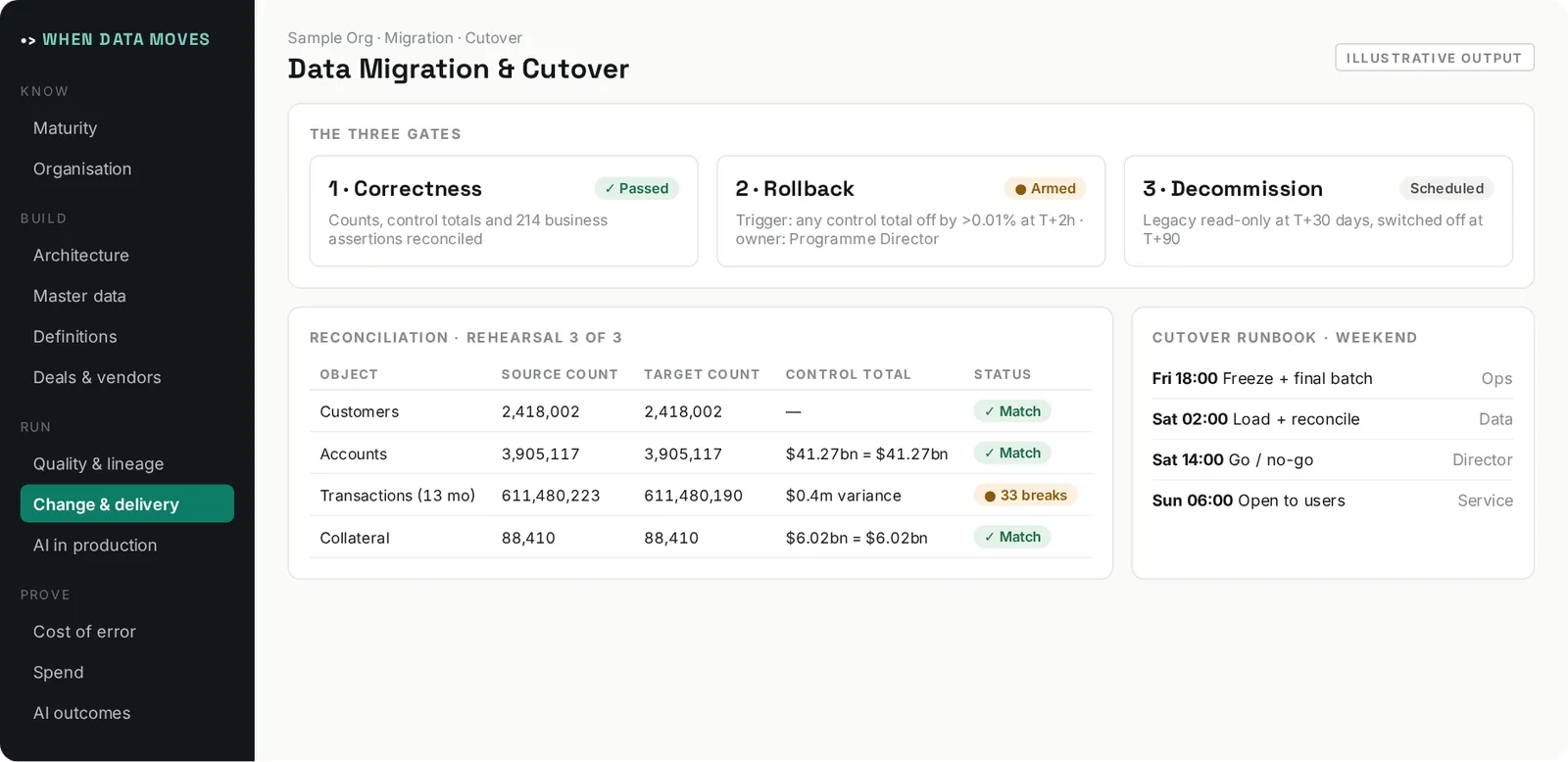This screenshot has height=762, width=1568.
Task: Open AI in production page
Action: point(127,546)
